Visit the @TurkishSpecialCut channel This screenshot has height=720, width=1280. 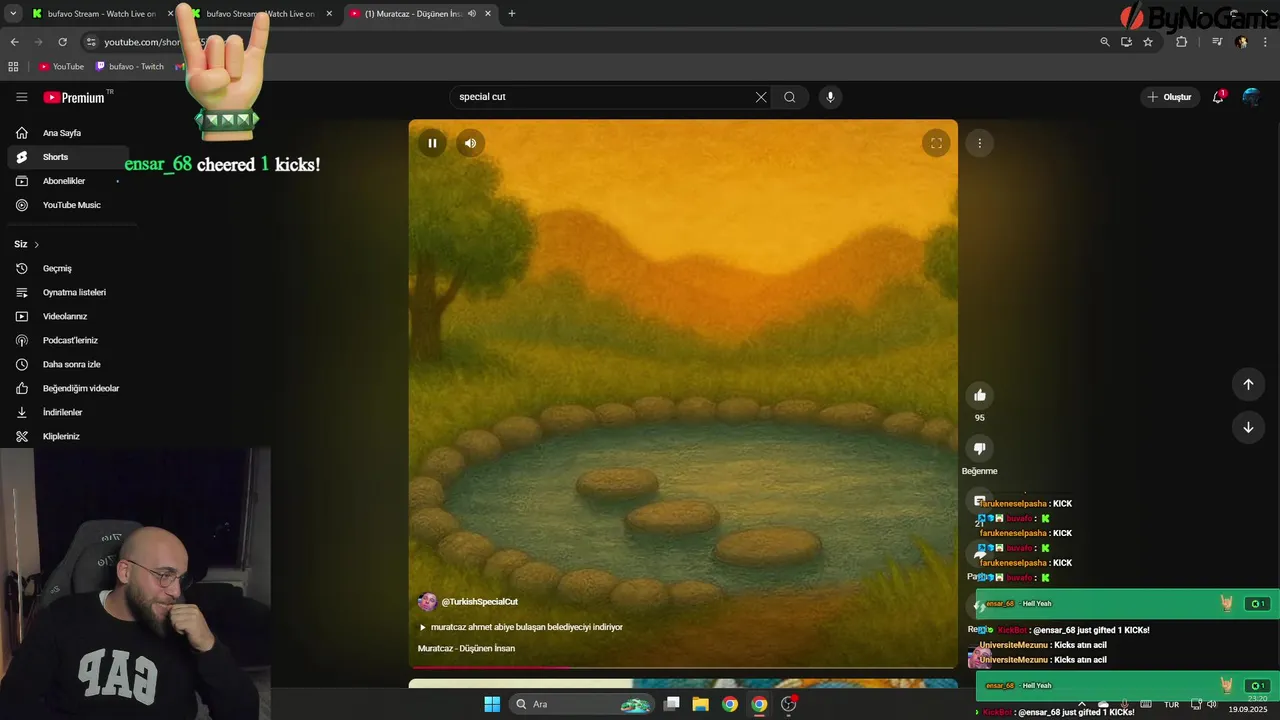(x=479, y=602)
